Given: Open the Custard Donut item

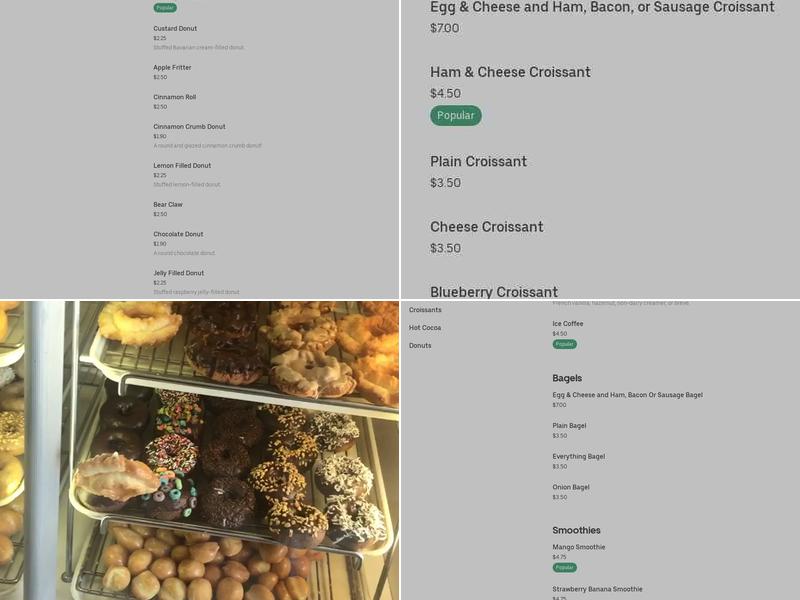Looking at the screenshot, I should tap(173, 28).
